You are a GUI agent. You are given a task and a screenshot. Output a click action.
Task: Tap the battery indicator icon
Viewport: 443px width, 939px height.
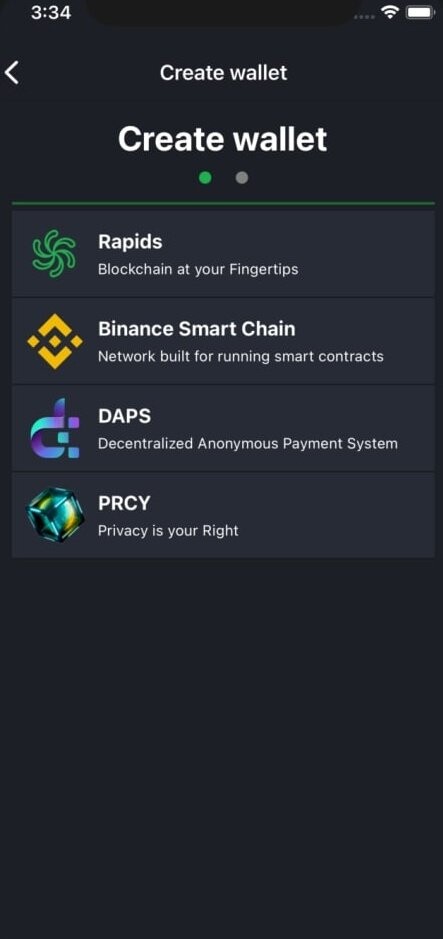420,12
